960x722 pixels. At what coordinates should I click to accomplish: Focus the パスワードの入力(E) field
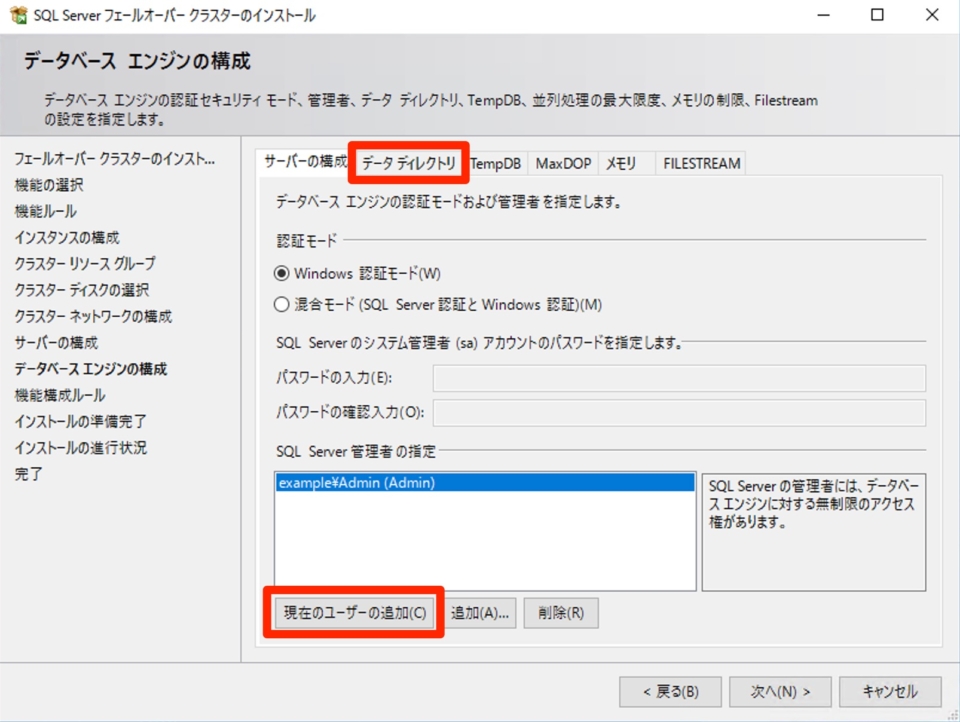679,378
